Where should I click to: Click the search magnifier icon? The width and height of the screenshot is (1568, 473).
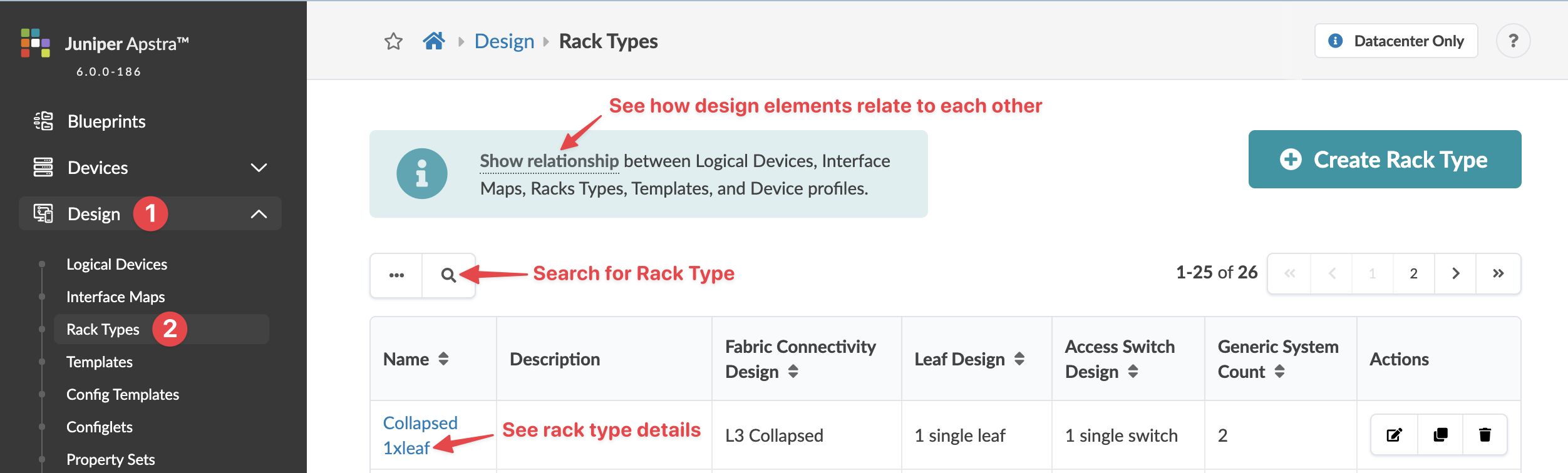pos(448,275)
